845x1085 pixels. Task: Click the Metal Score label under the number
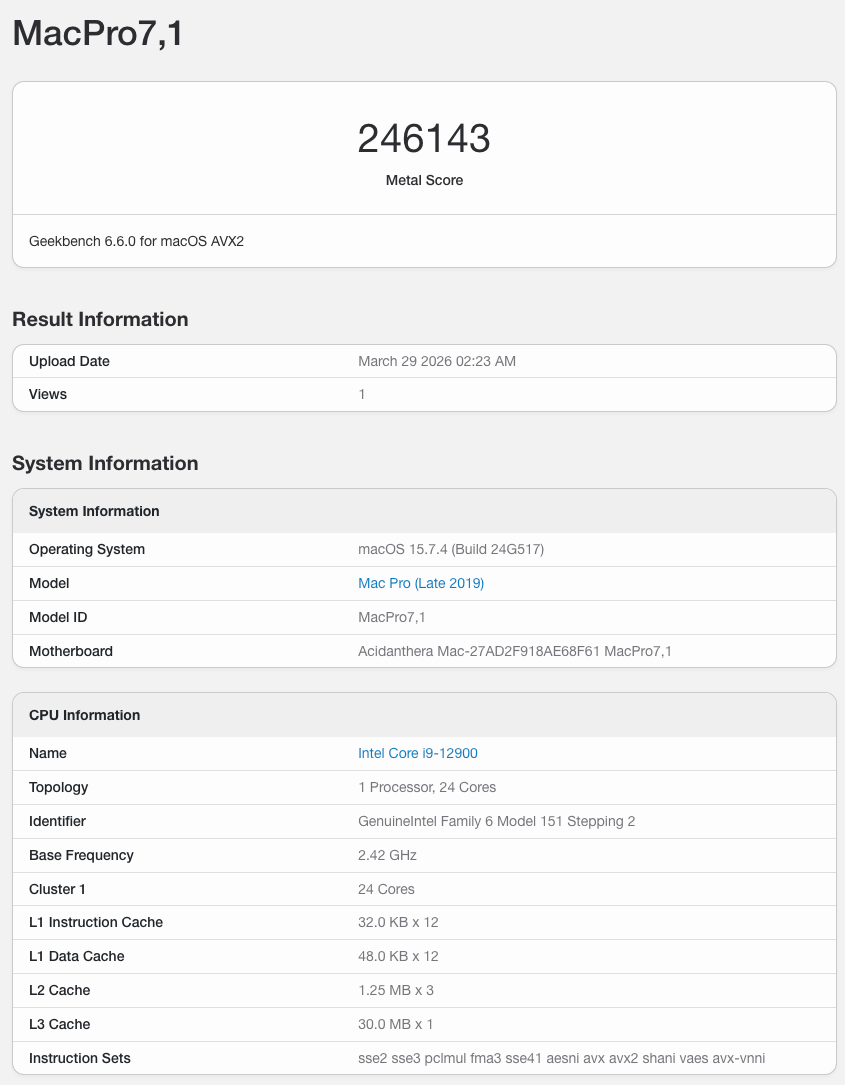pyautogui.click(x=424, y=180)
